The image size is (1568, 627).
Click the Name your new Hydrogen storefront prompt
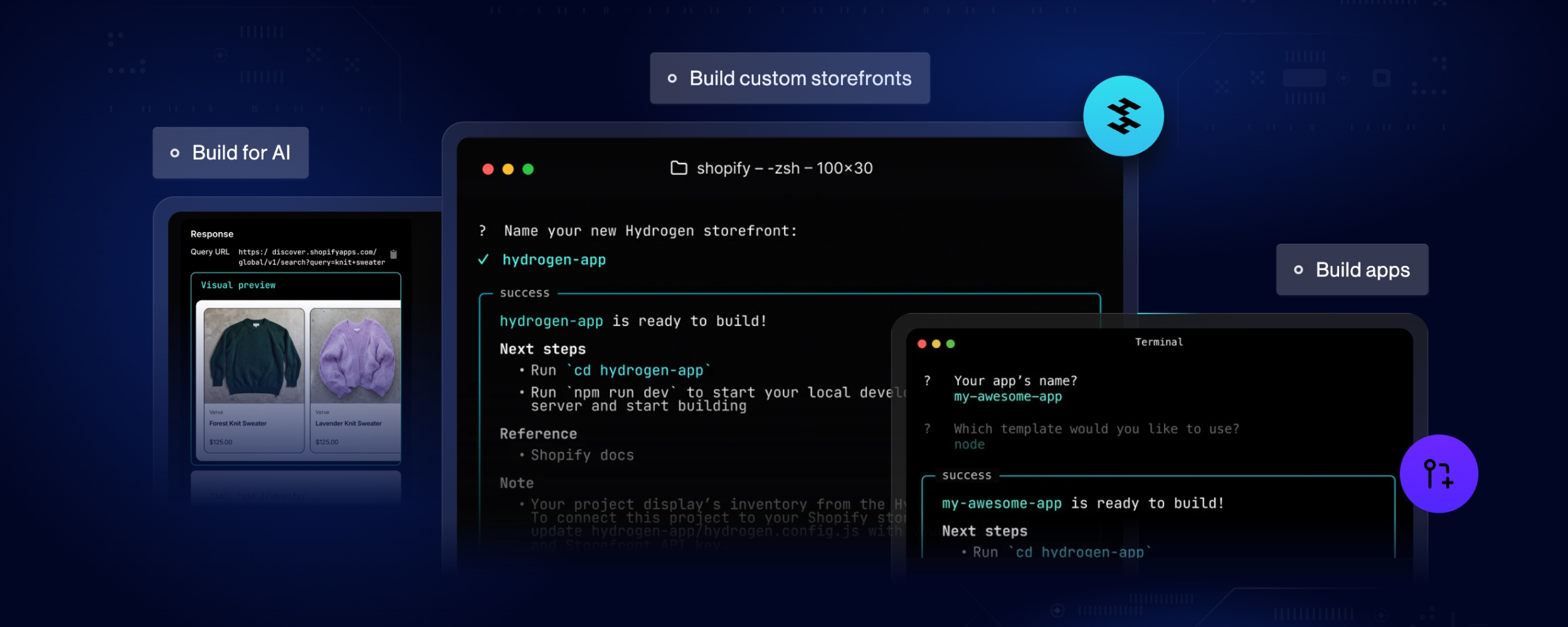[x=650, y=231]
